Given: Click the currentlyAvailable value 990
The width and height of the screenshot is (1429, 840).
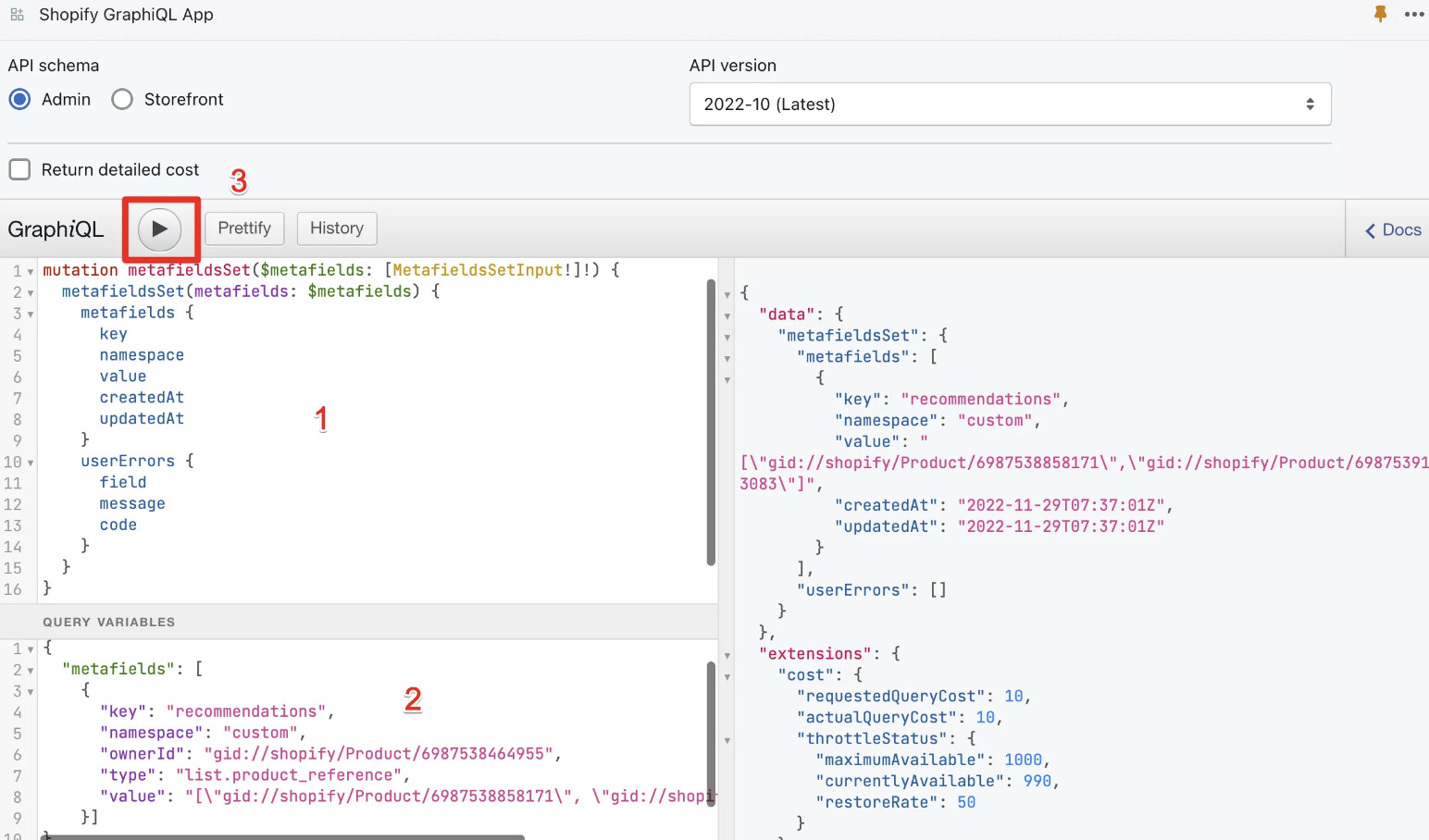Looking at the screenshot, I should [1038, 781].
